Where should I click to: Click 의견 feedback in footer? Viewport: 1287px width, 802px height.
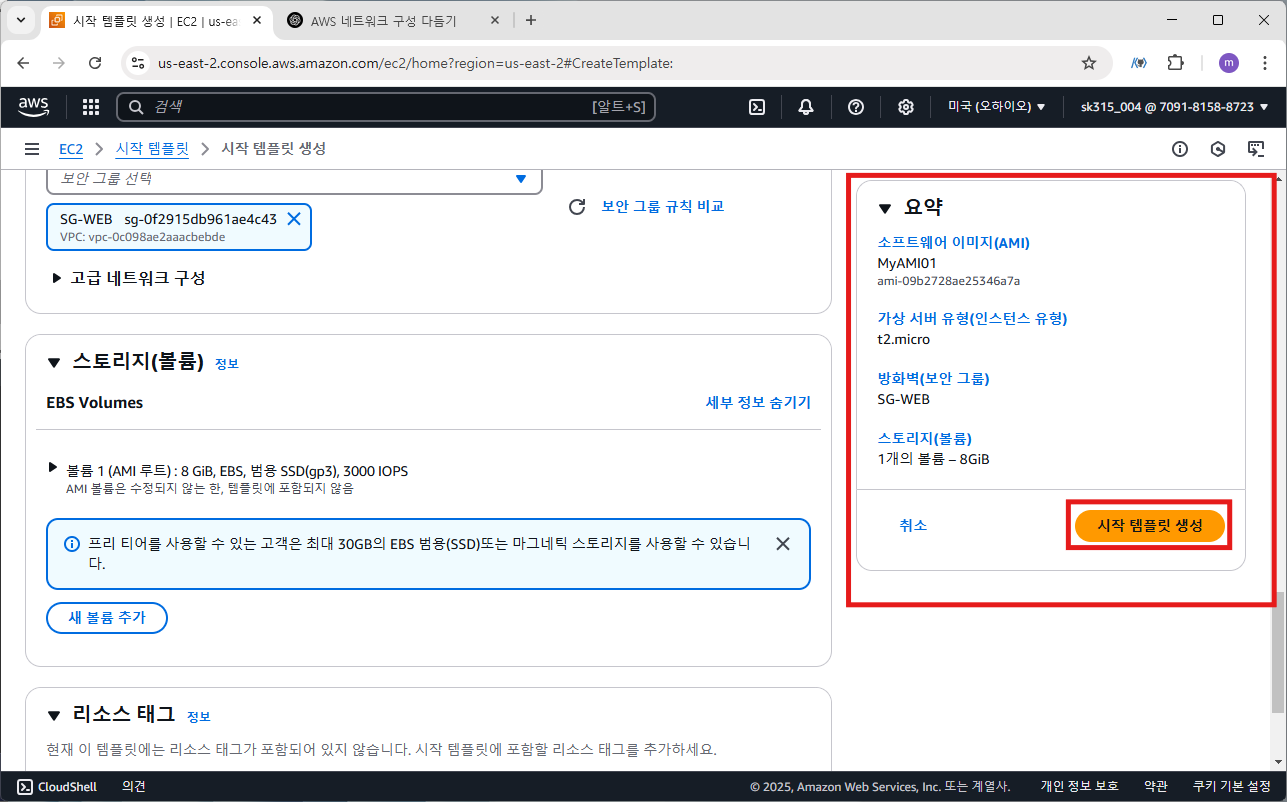pyautogui.click(x=134, y=786)
